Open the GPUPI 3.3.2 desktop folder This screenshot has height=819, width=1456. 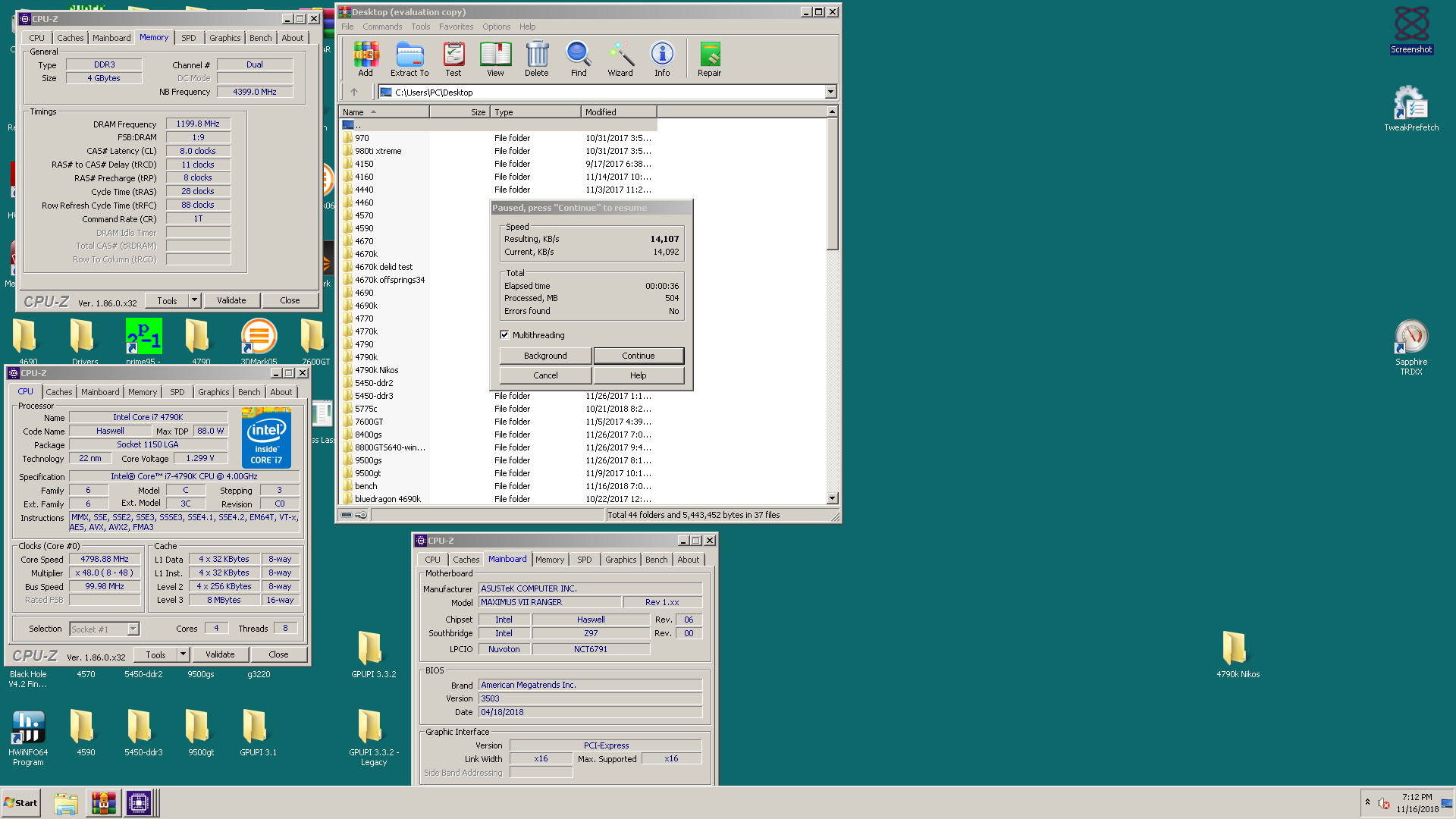(x=373, y=654)
